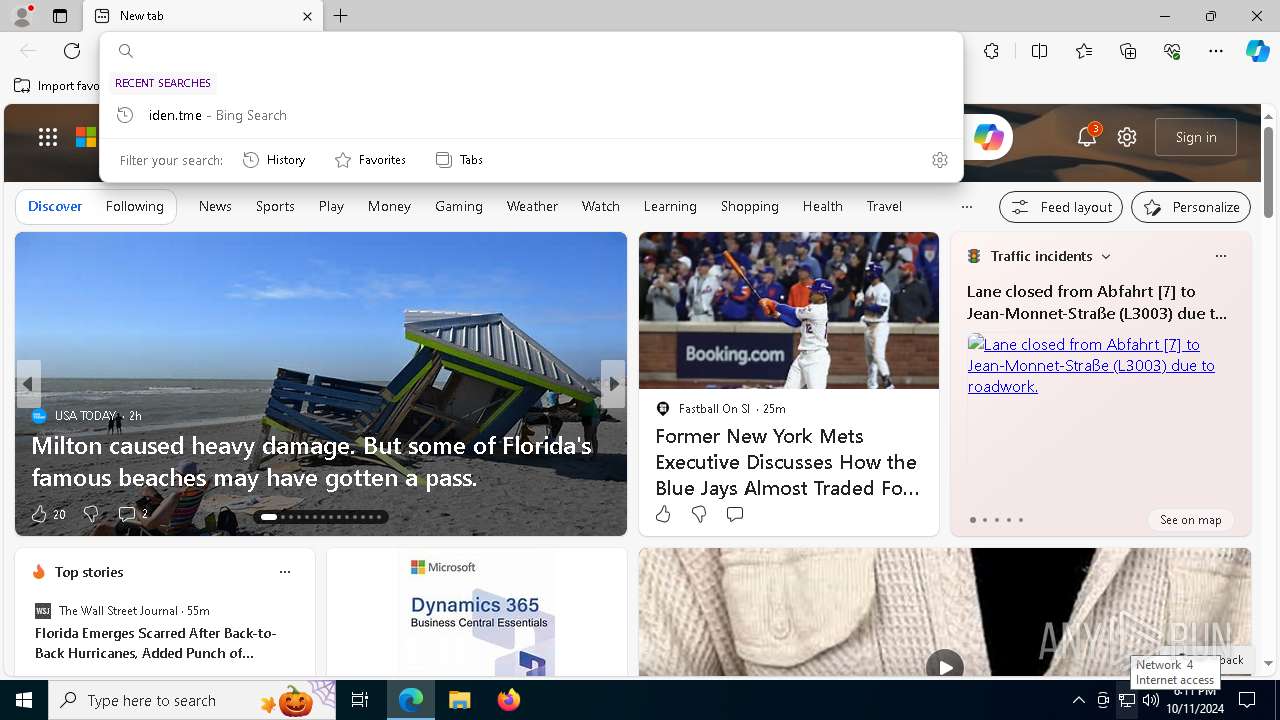Image resolution: width=1280 pixels, height=720 pixels.
Task: Show more feed categories ellipsis
Action: point(966,207)
